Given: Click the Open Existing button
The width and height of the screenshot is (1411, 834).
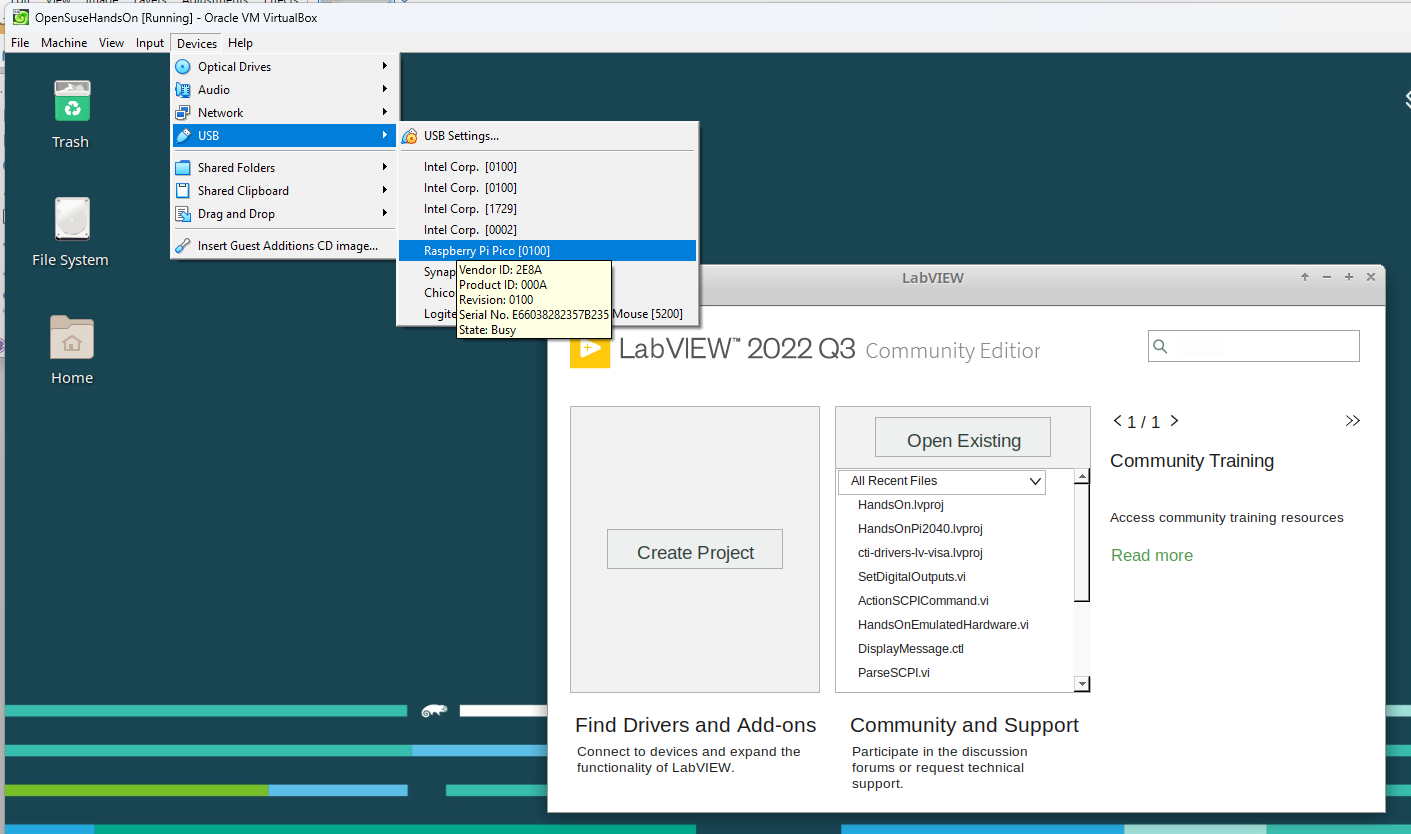Looking at the screenshot, I should tap(963, 438).
